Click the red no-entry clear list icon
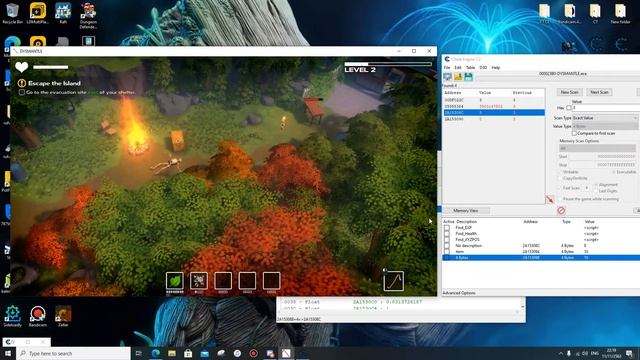The width and height of the screenshot is (640, 360). pos(561,210)
